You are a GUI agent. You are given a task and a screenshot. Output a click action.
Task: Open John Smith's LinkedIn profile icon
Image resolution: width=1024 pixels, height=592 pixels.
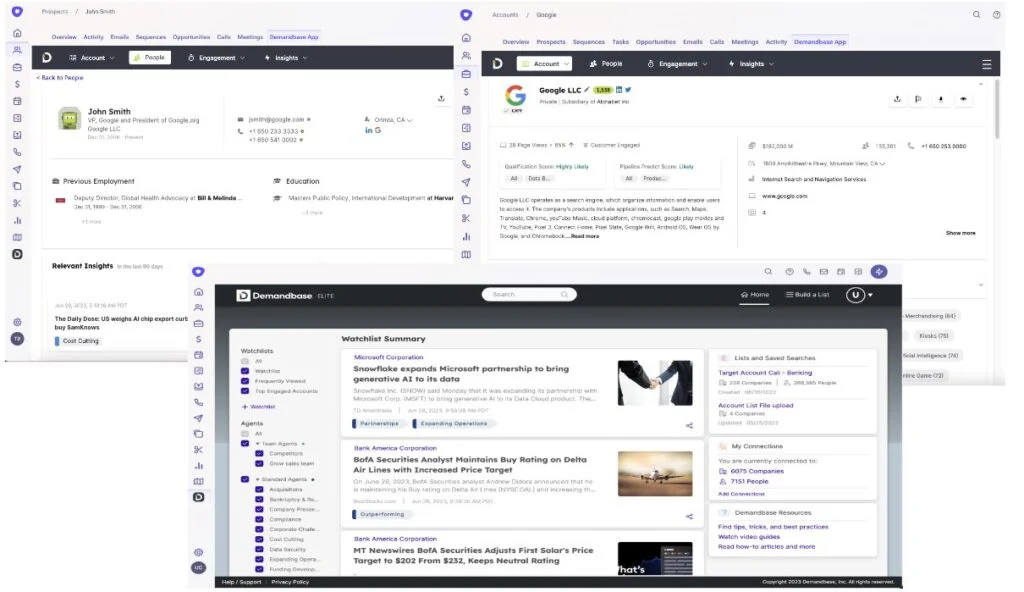tap(368, 130)
